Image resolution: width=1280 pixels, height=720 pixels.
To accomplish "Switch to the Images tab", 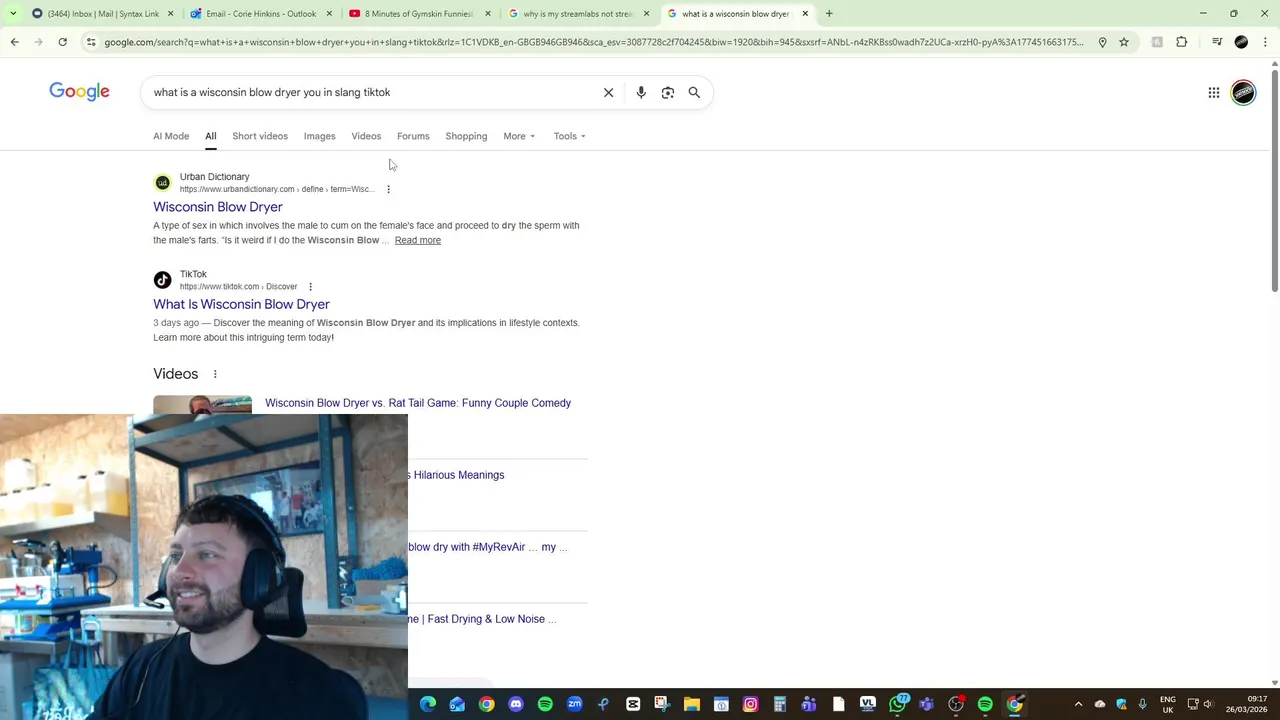I will (x=320, y=136).
